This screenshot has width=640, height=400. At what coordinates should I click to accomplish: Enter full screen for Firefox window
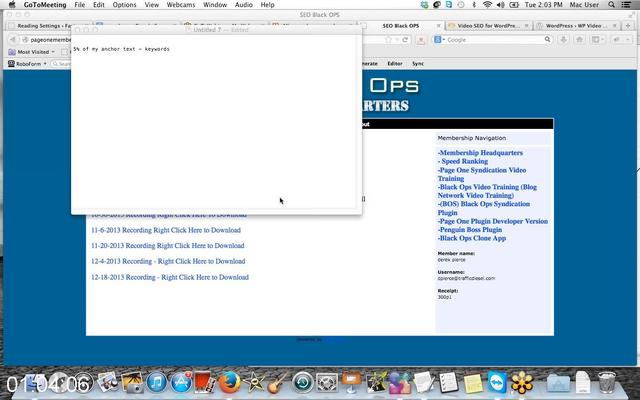click(x=632, y=15)
